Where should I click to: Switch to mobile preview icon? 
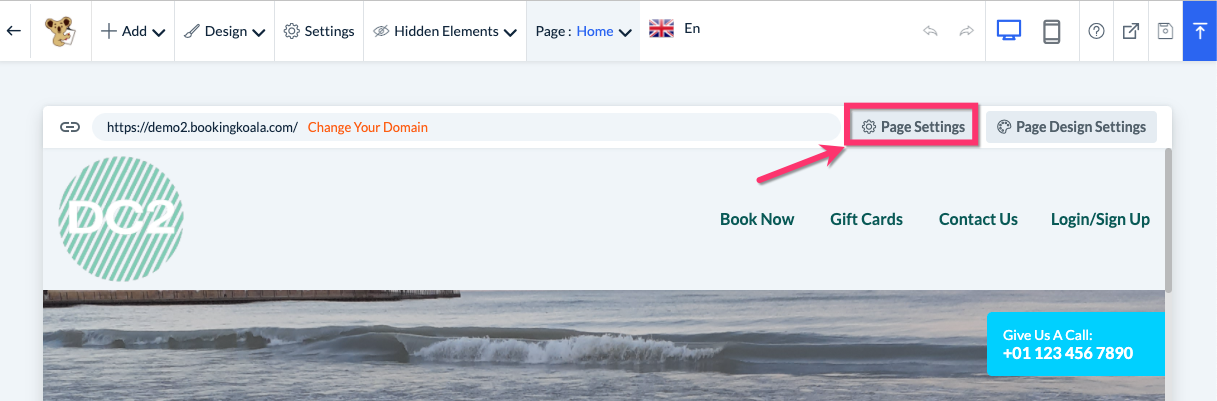click(1051, 31)
